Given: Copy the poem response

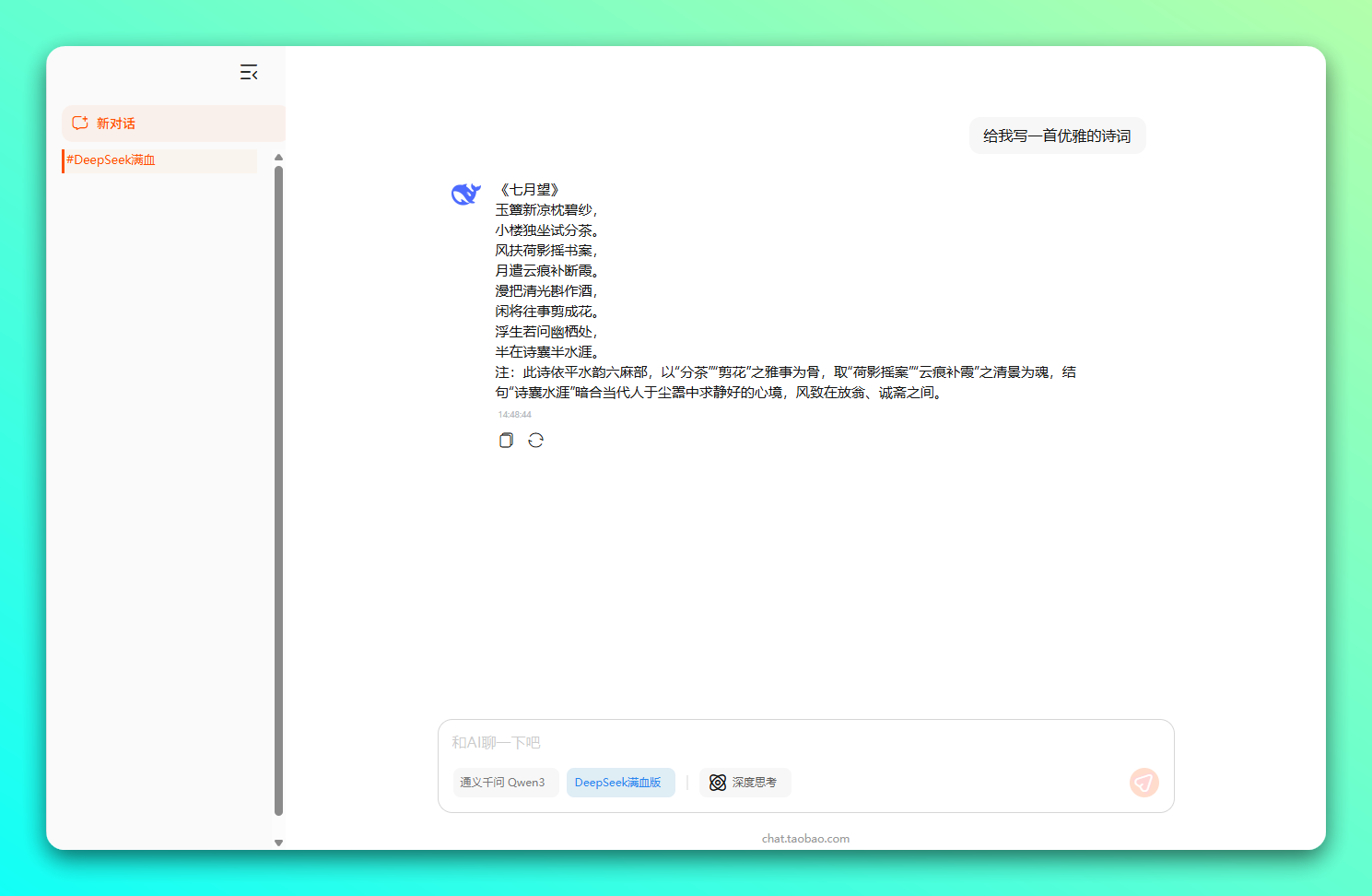Looking at the screenshot, I should (x=506, y=441).
